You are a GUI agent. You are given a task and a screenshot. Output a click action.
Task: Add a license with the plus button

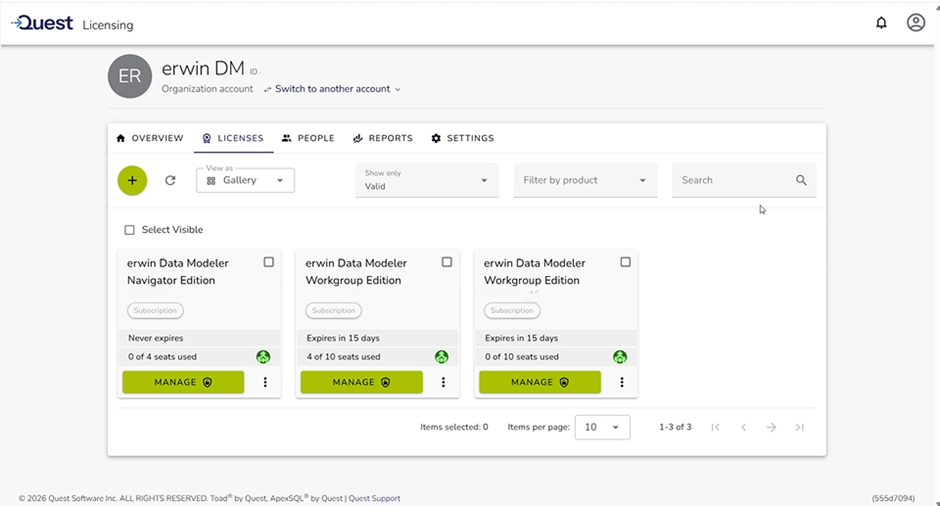[x=132, y=180]
